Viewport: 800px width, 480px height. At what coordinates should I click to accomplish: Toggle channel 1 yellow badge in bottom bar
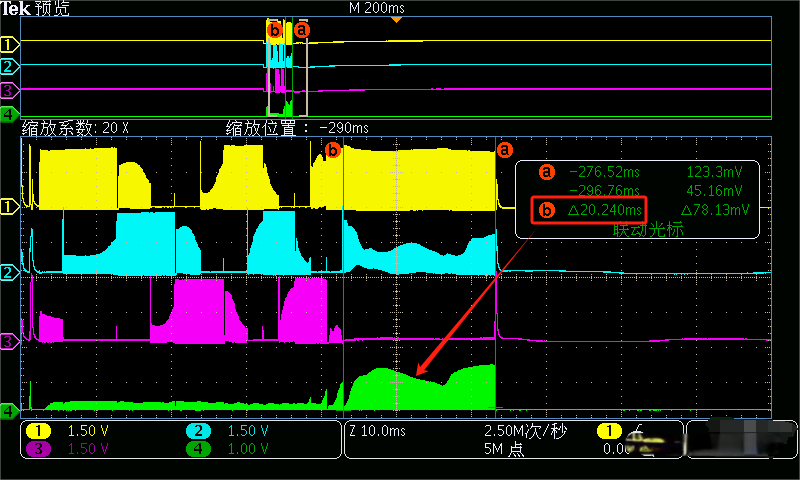point(38,431)
